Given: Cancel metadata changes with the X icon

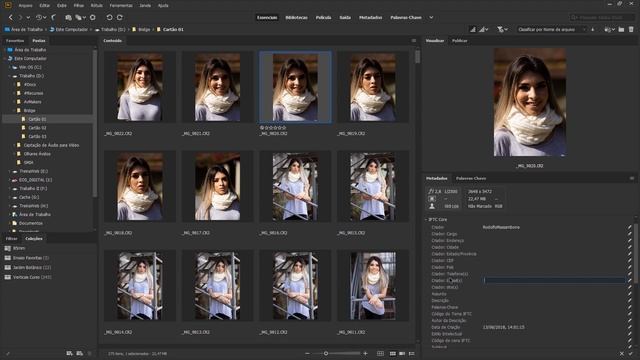Looking at the screenshot, I should click(x=622, y=353).
